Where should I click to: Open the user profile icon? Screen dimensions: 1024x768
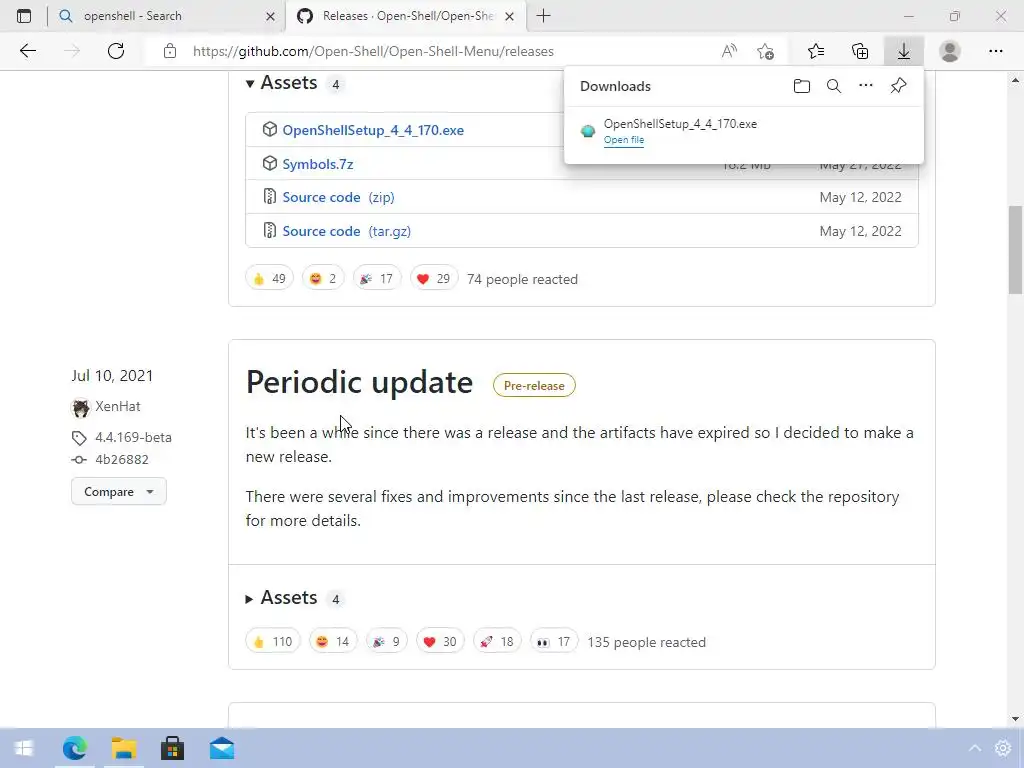[x=950, y=51]
